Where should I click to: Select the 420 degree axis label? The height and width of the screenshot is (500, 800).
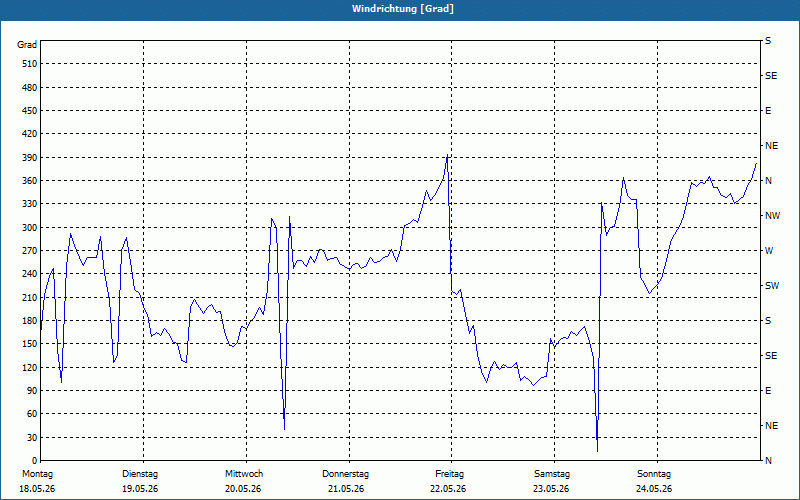coord(30,134)
